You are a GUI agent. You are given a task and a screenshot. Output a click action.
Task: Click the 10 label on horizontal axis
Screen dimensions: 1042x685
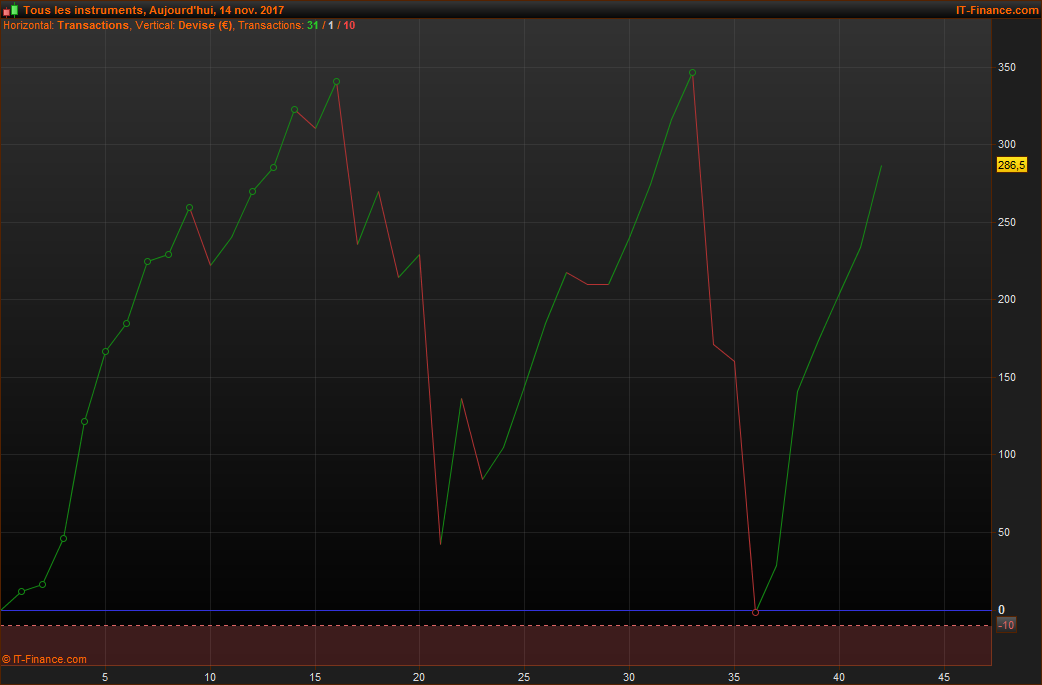pos(210,677)
